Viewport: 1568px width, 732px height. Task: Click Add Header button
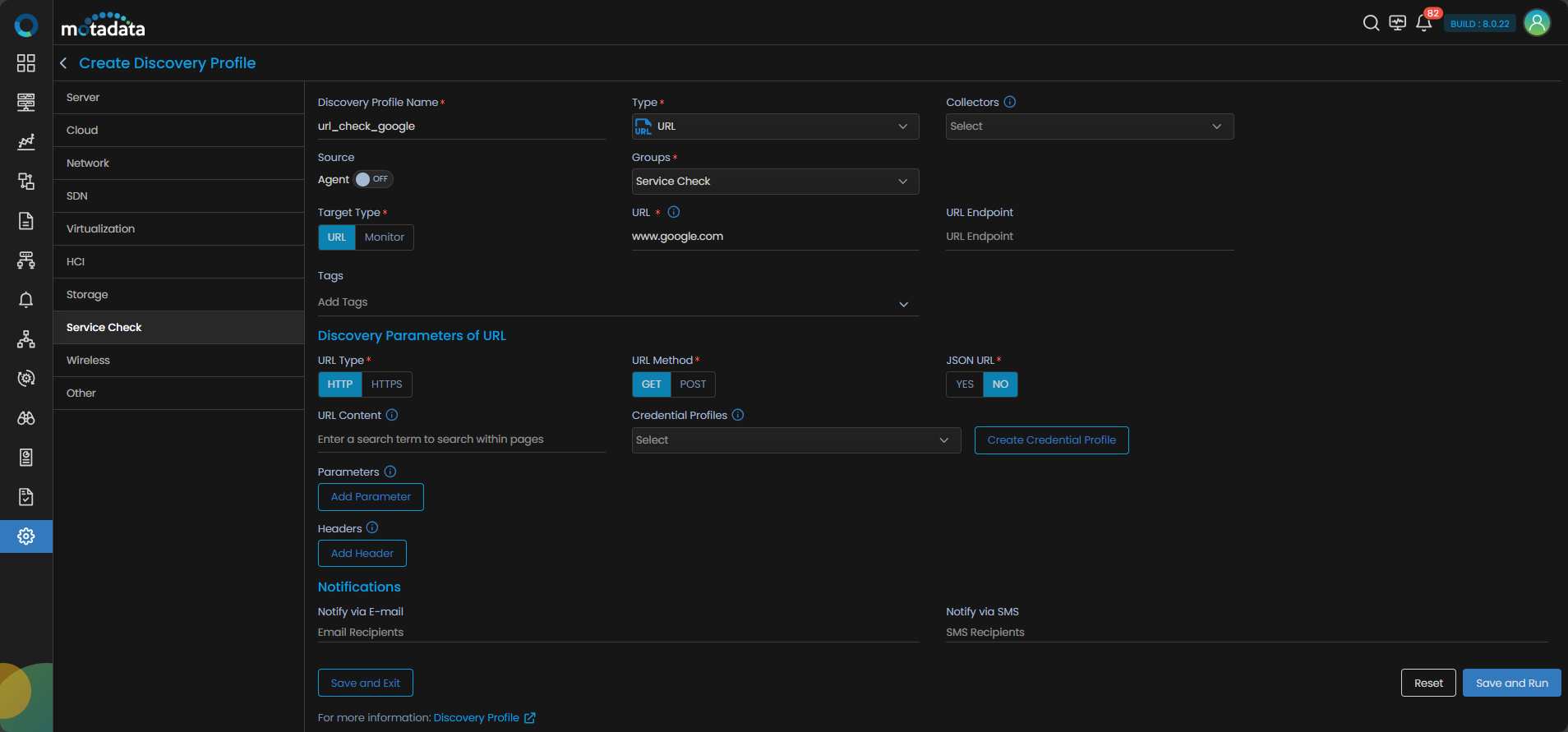pos(362,554)
